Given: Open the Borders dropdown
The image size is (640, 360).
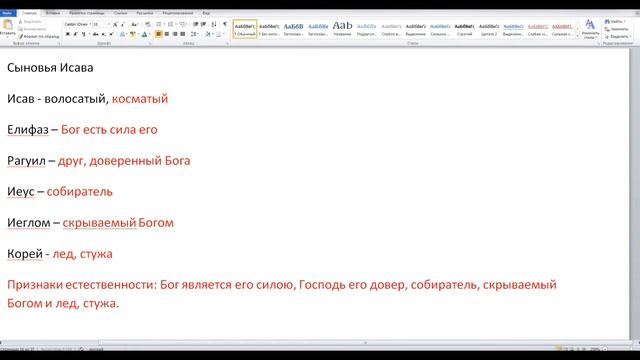Looking at the screenshot, I should point(220,34).
